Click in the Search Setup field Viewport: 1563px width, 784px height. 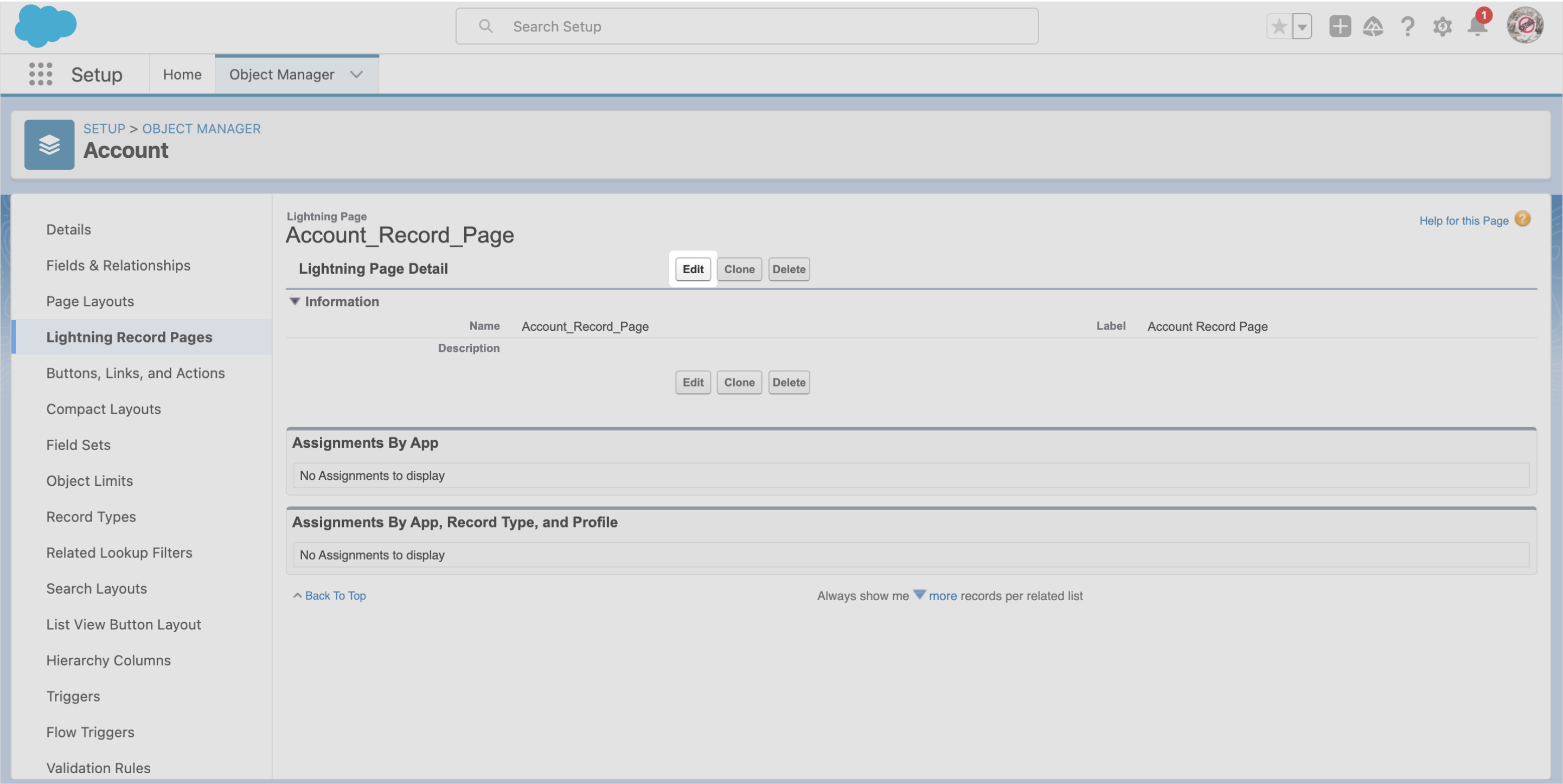tap(746, 26)
